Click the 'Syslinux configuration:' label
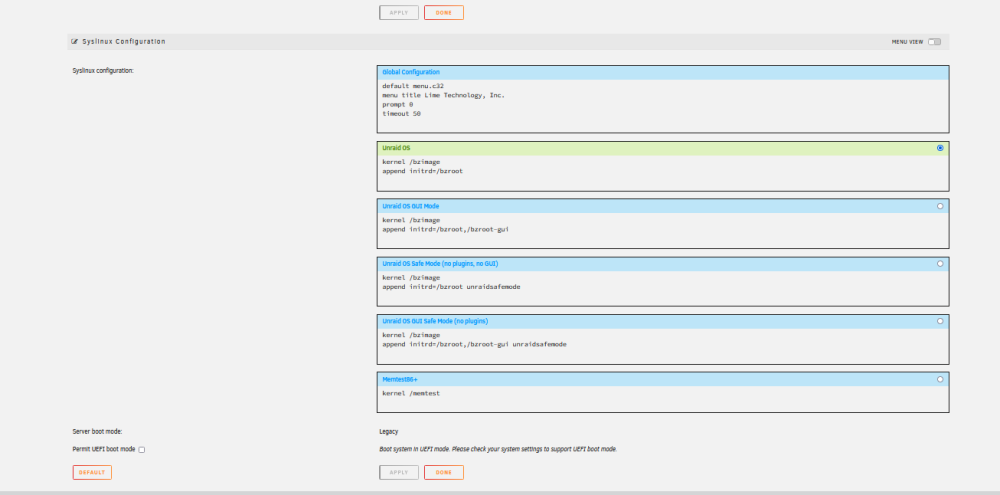1000x495 pixels. pos(103,71)
